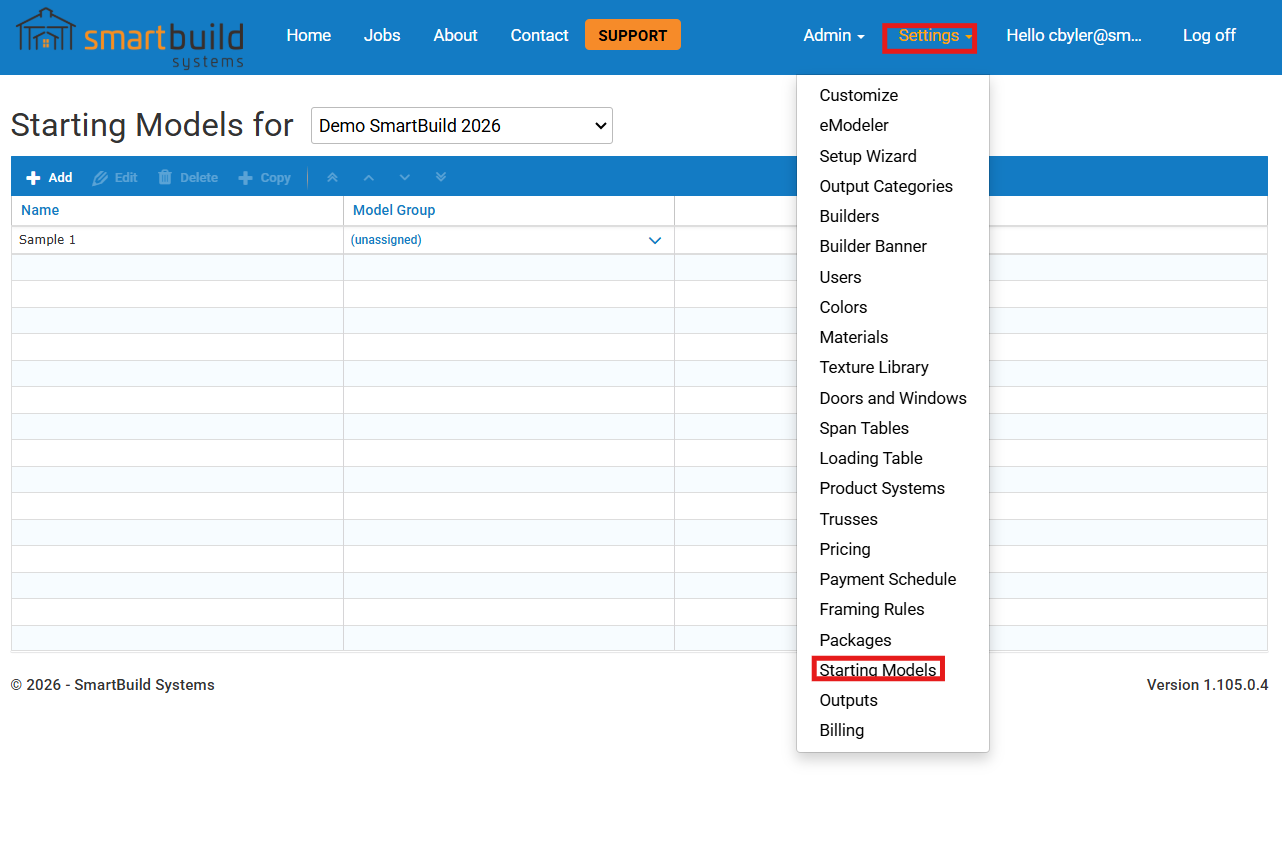
Task: Select Trusses menu item
Action: click(x=848, y=519)
